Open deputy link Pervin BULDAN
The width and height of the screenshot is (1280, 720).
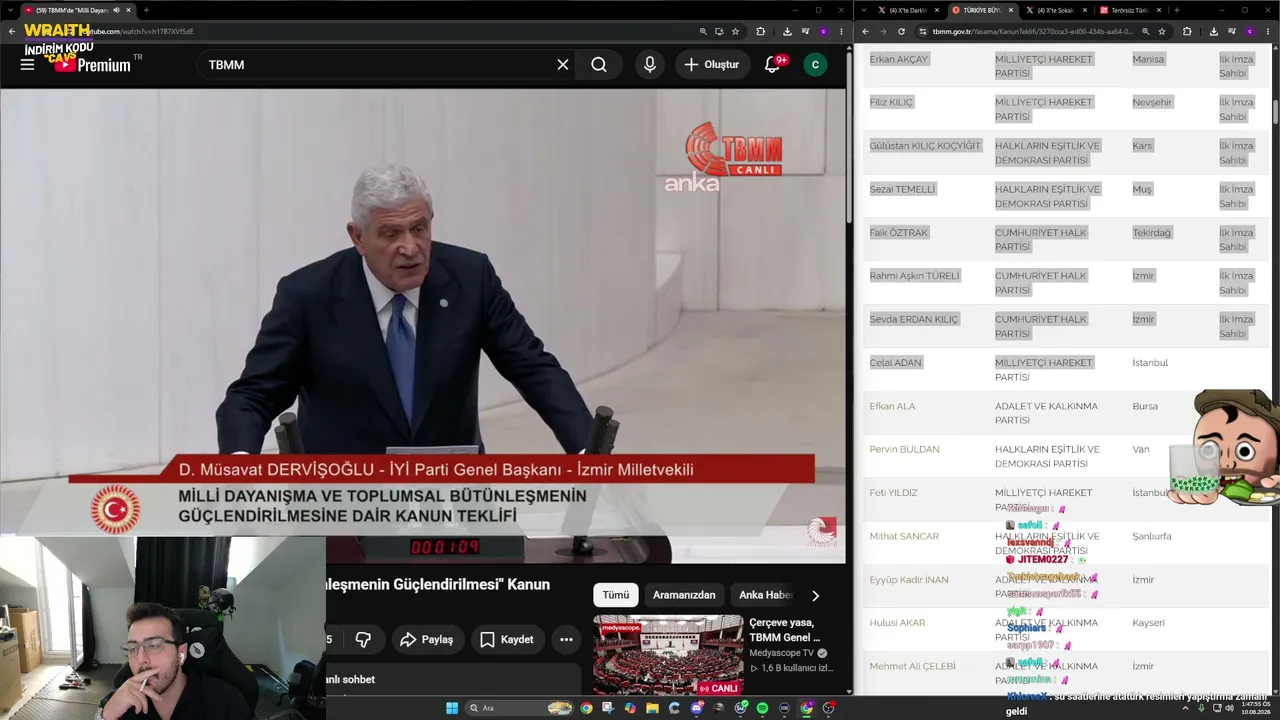click(904, 449)
